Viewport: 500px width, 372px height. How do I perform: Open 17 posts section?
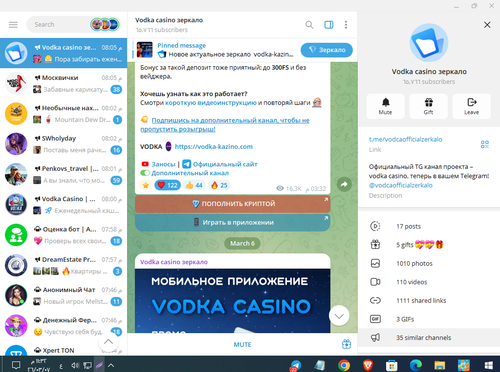[429, 226]
